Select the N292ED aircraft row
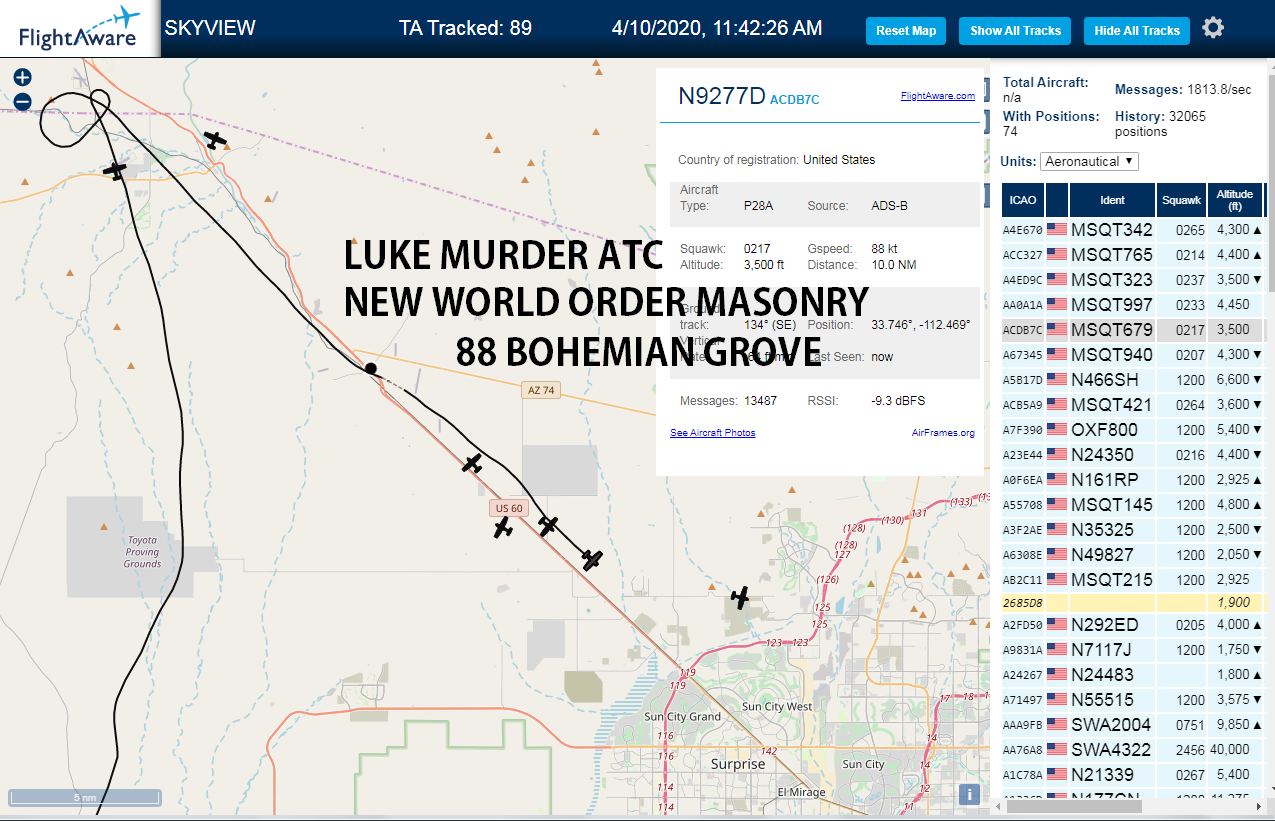 pyautogui.click(x=1133, y=625)
